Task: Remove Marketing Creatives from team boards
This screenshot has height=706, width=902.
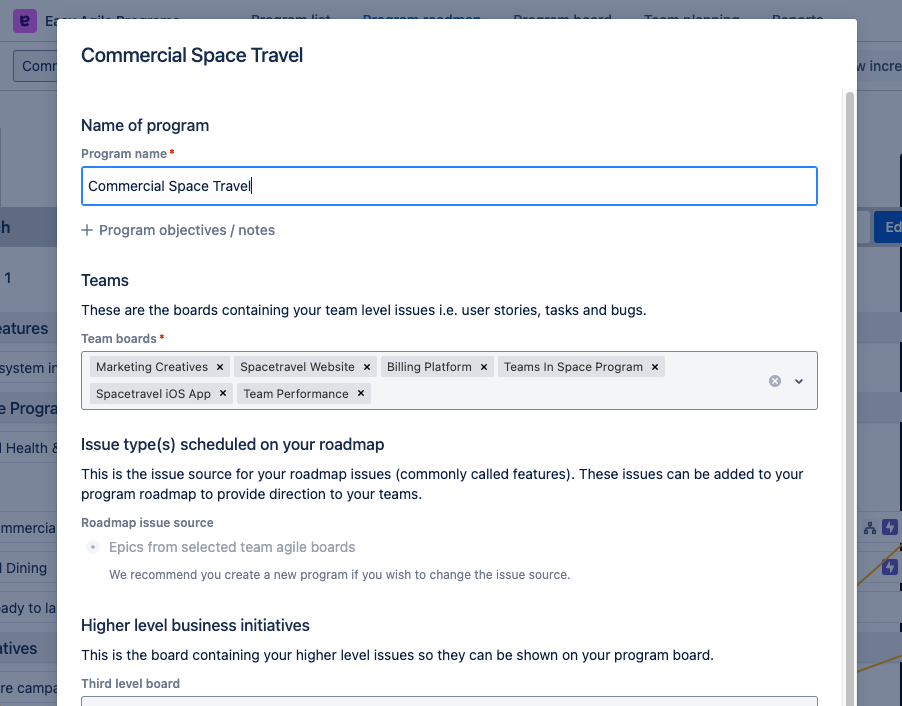Action: point(220,367)
